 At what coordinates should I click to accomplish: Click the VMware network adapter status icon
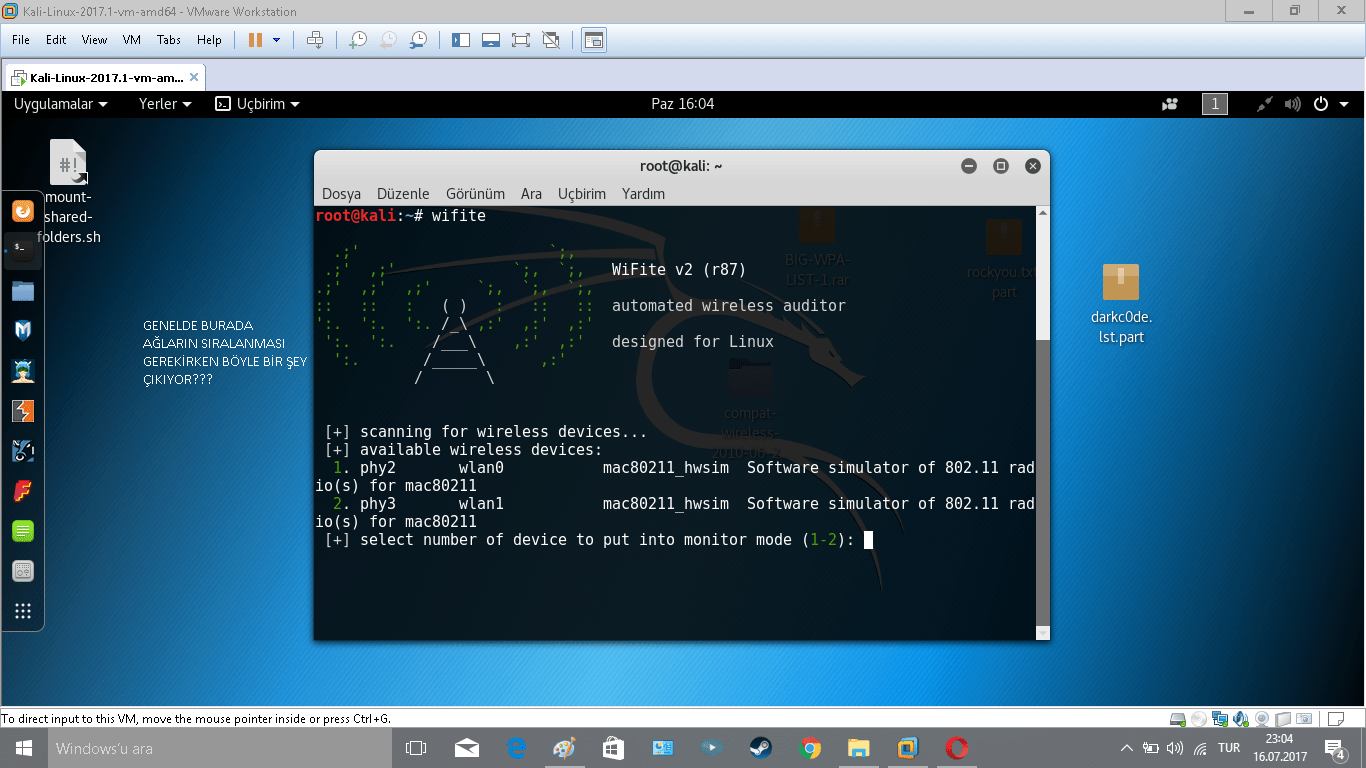click(1220, 719)
